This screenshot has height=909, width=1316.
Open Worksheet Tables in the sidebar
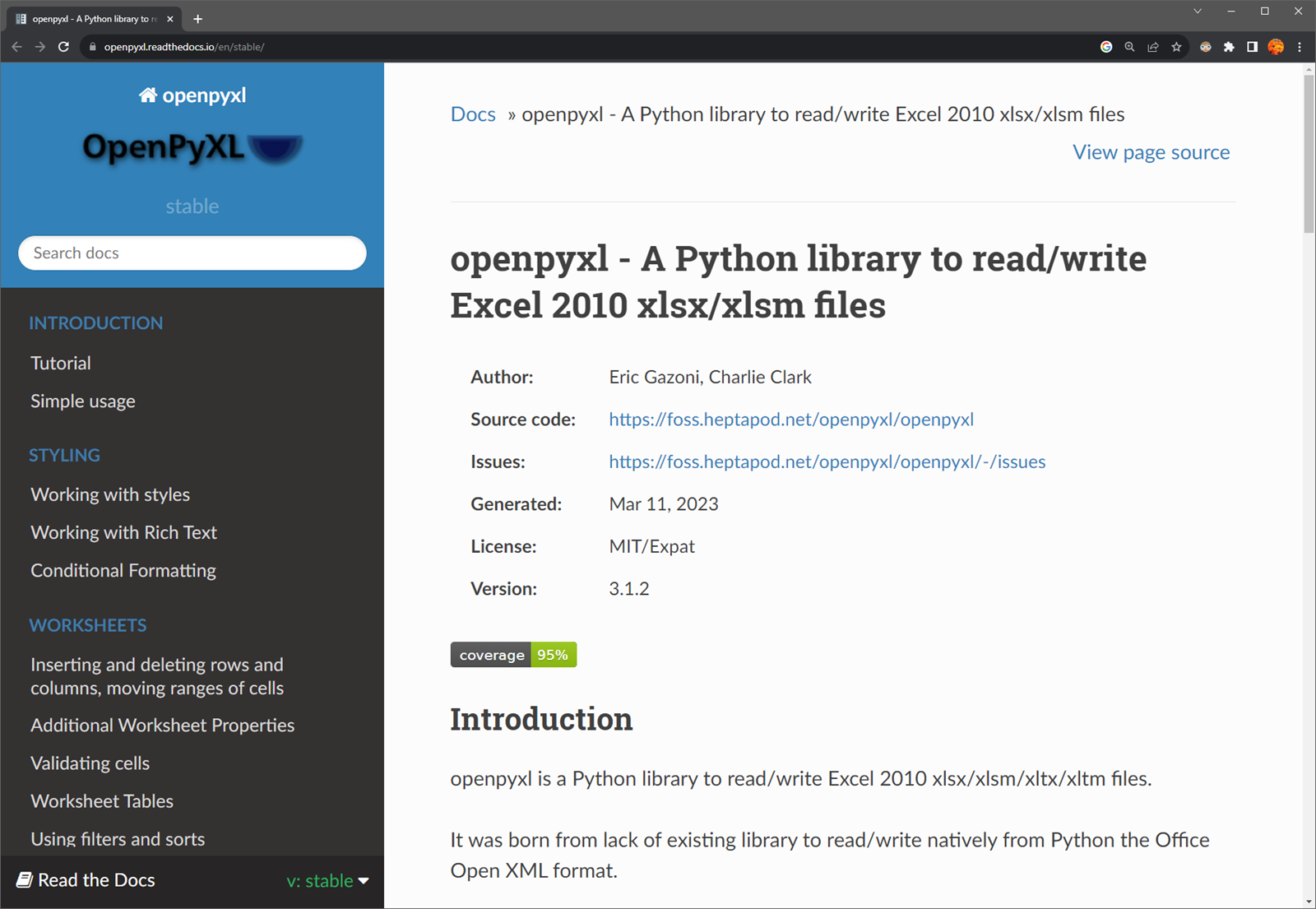102,801
